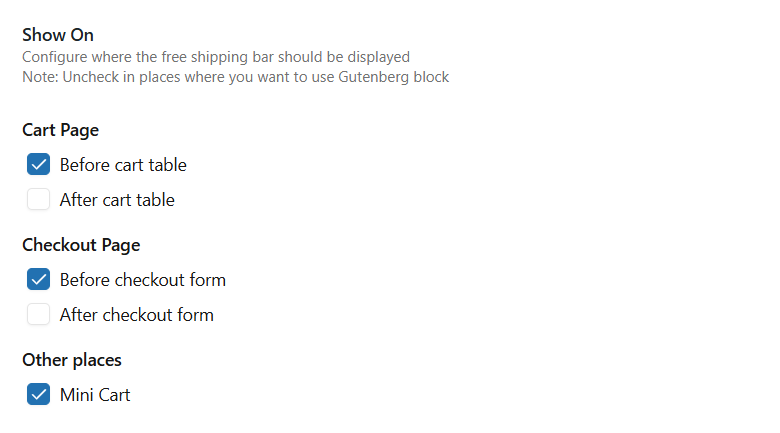Click the 'Configure where' description line
780x433 pixels.
pos(215,57)
